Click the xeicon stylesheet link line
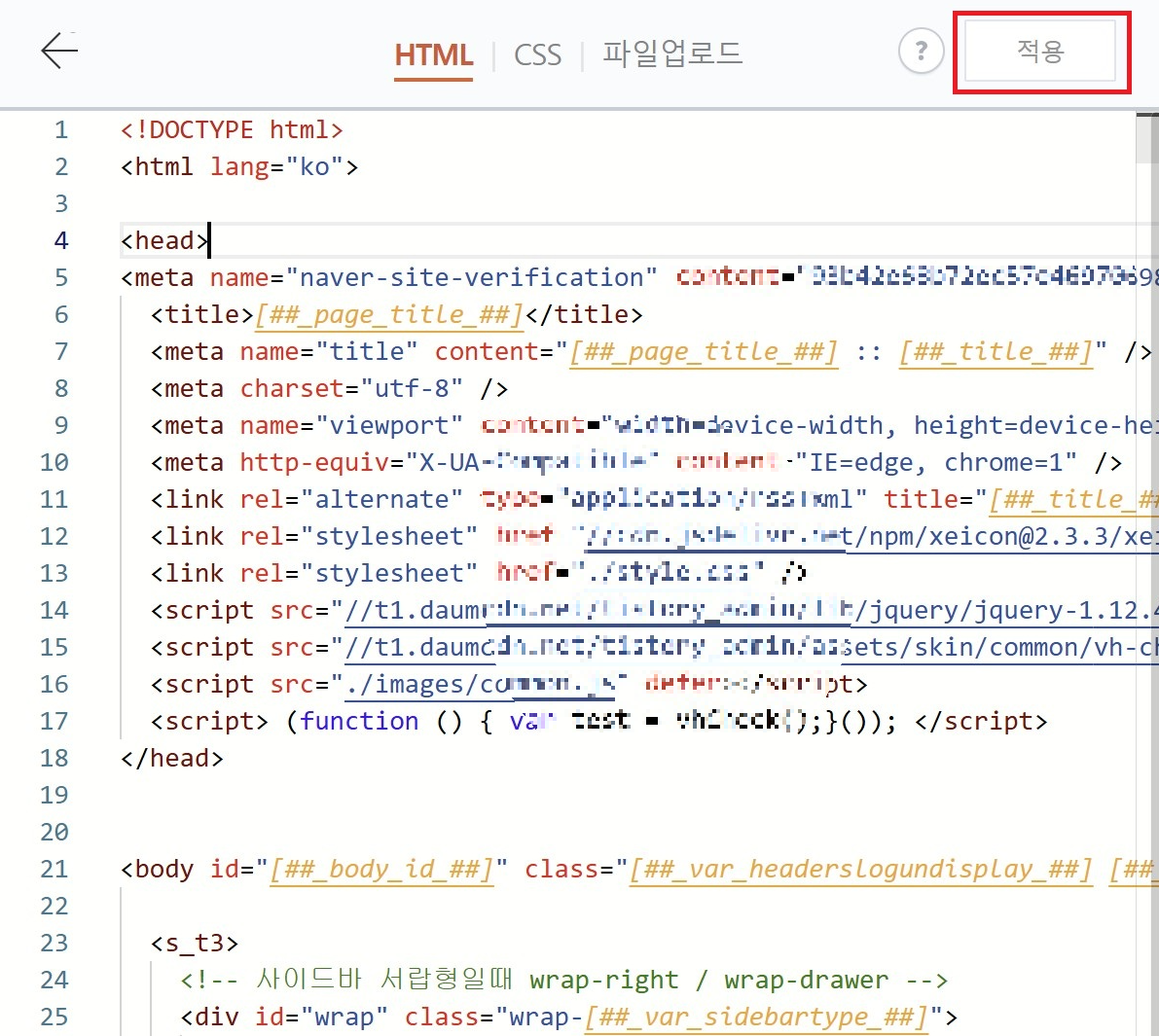1159x1036 pixels. click(653, 536)
